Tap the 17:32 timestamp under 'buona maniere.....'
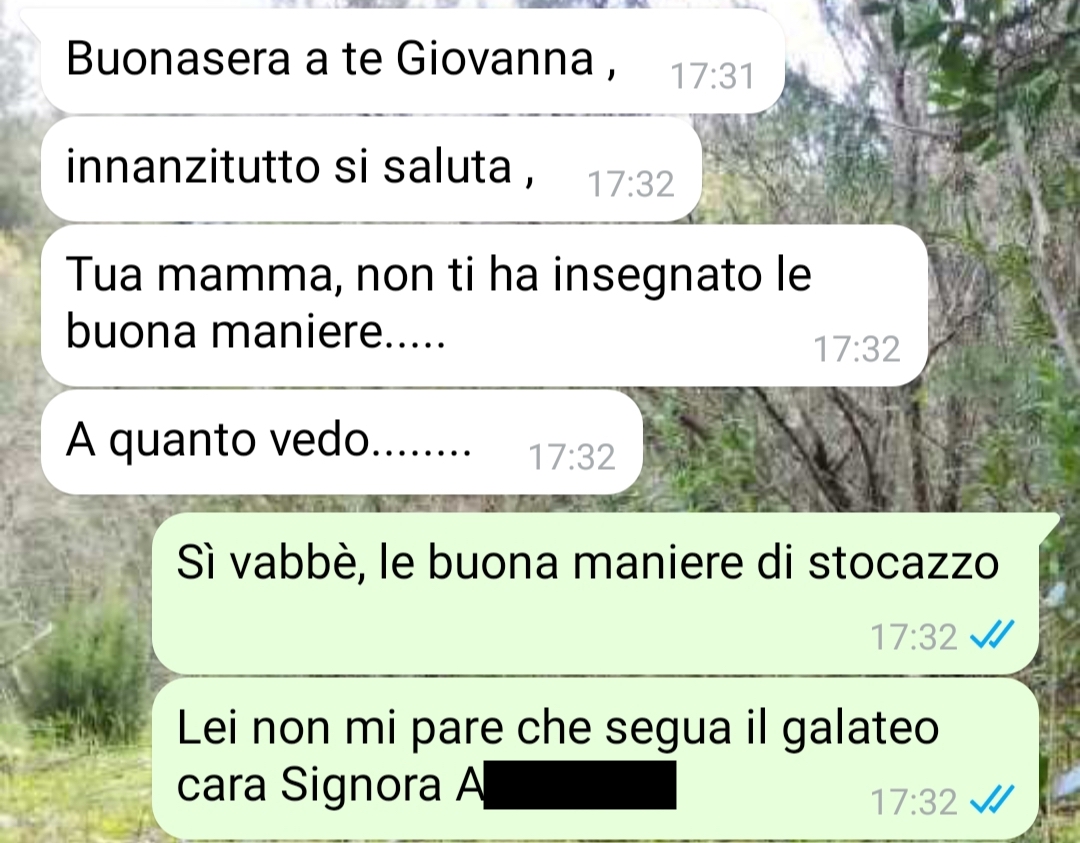Image resolution: width=1080 pixels, height=843 pixels. click(x=857, y=348)
